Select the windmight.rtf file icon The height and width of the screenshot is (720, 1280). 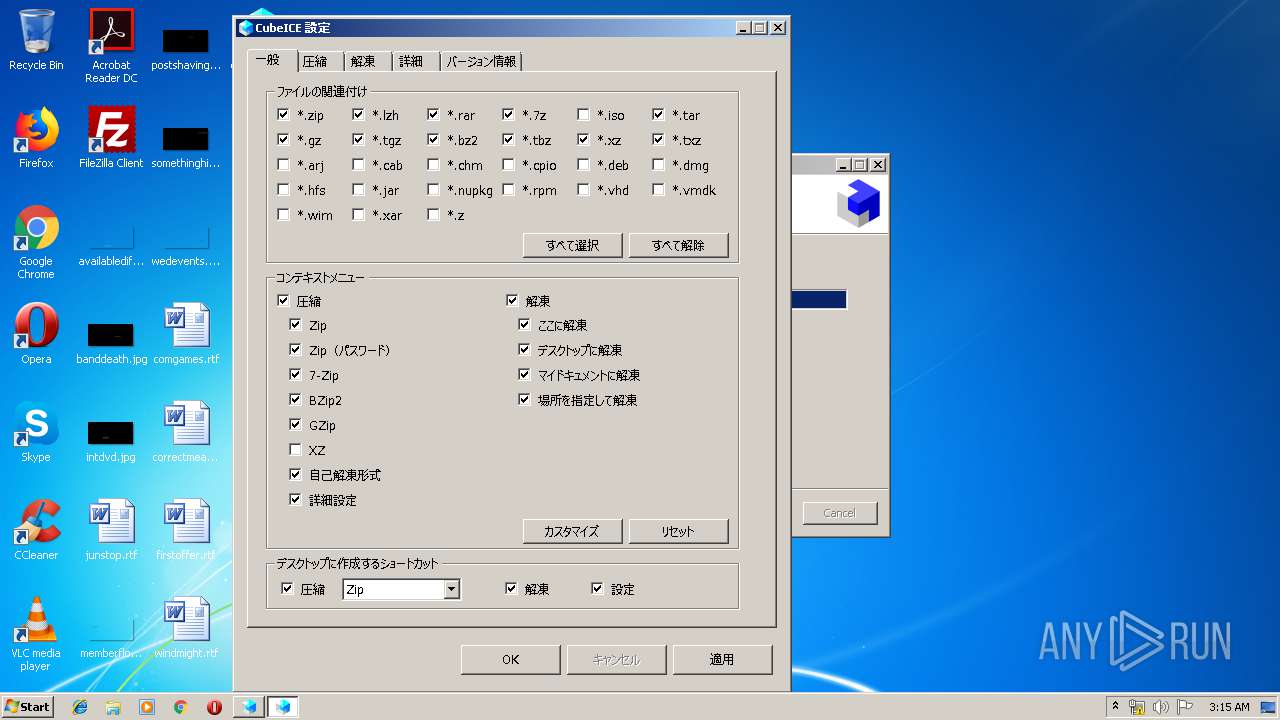click(x=186, y=628)
